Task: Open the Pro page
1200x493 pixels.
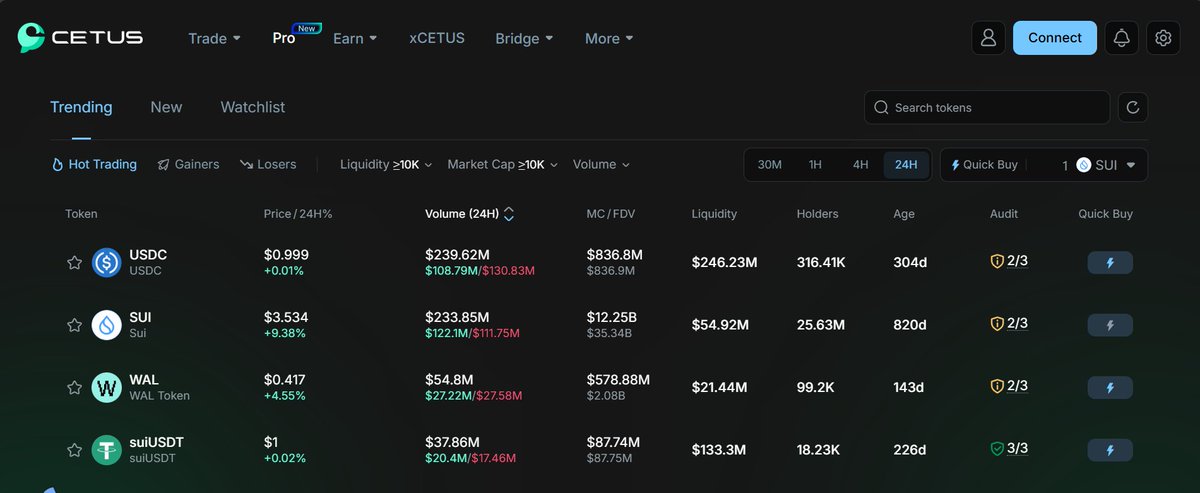Action: [284, 38]
